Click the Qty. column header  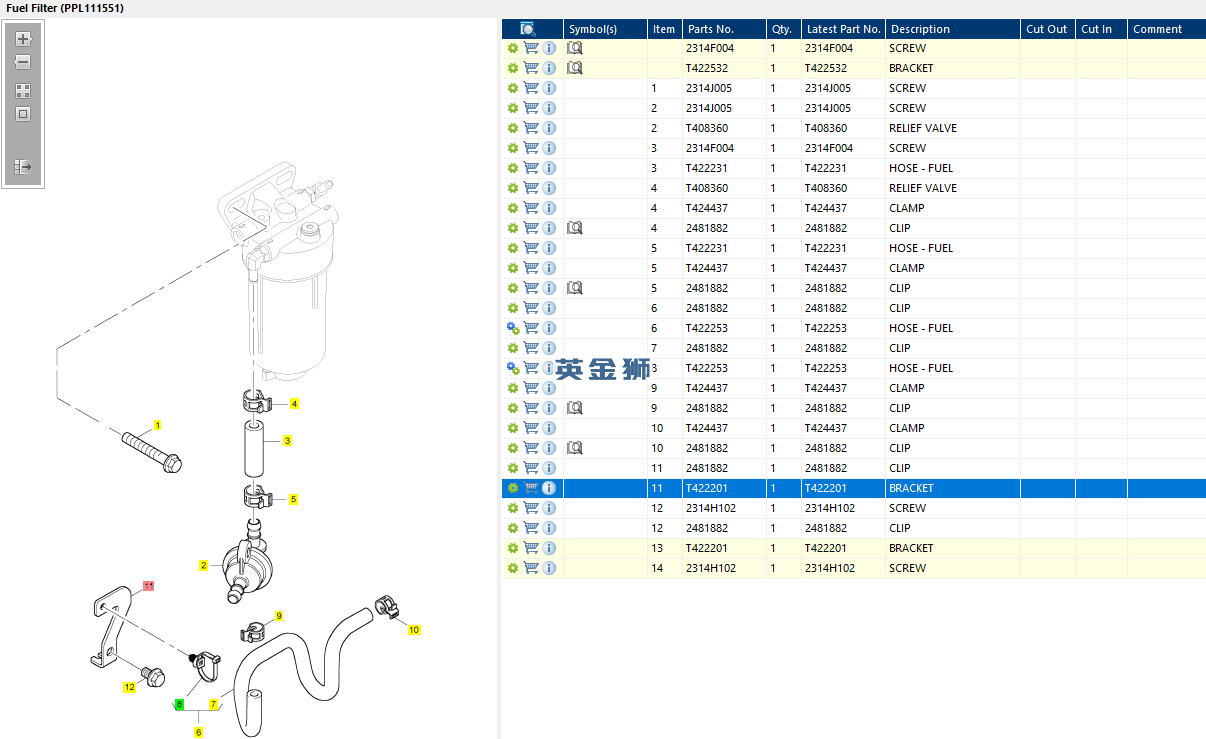pos(783,29)
